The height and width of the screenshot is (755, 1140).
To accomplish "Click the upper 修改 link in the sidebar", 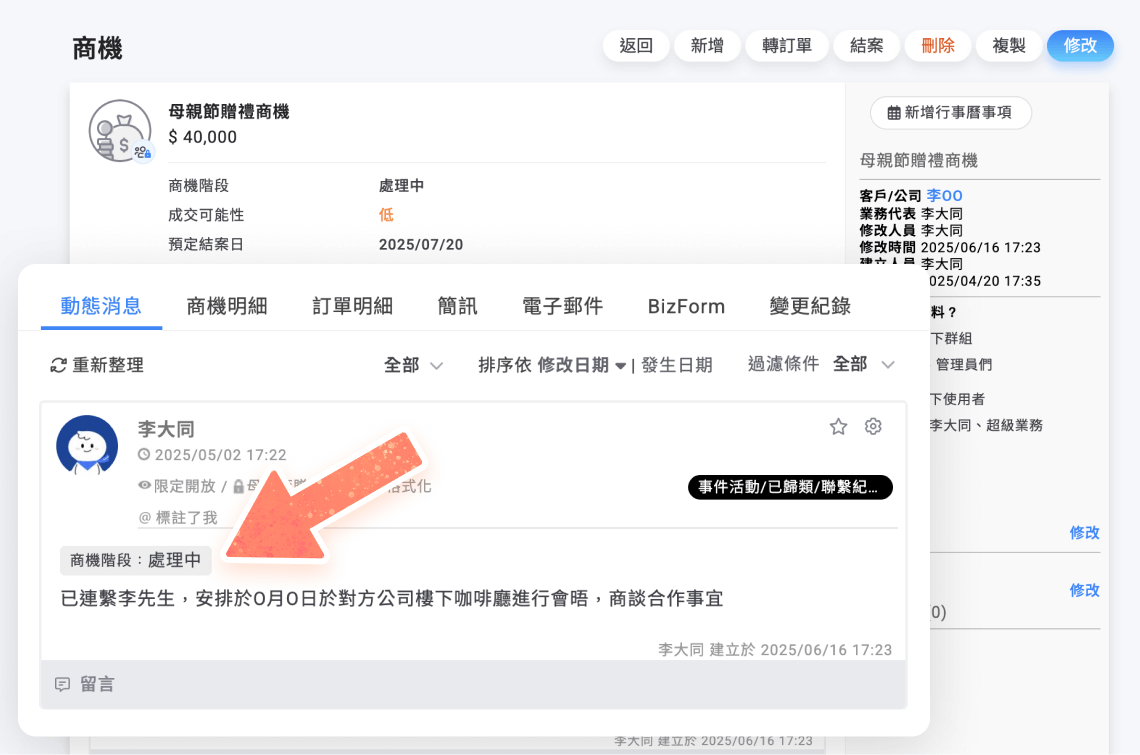I will [x=1084, y=532].
